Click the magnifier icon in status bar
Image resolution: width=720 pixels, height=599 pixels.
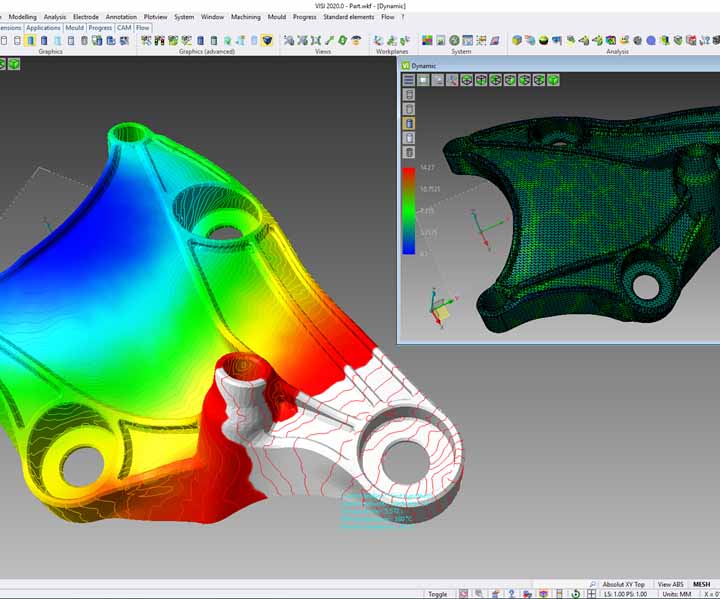pyautogui.click(x=592, y=584)
